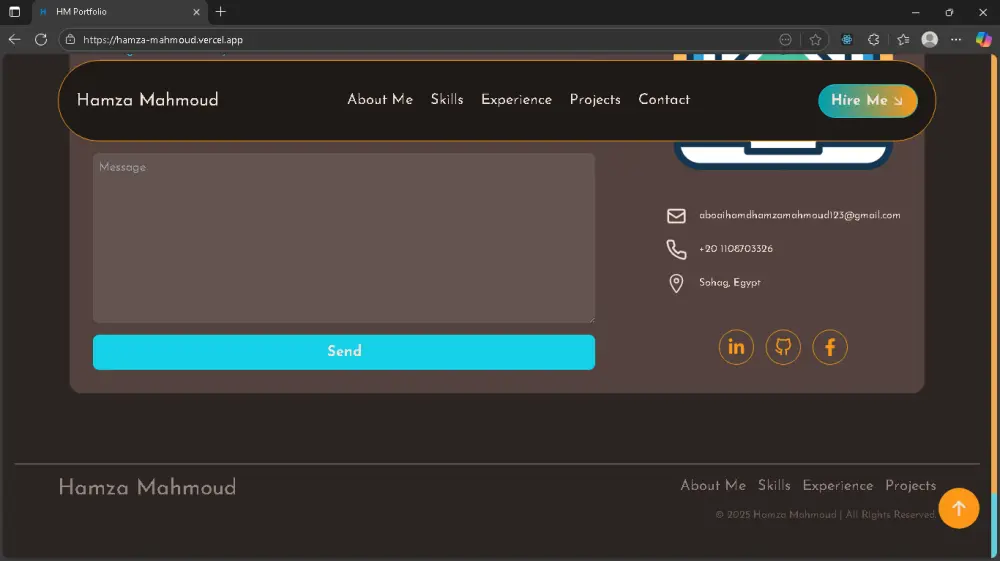Click the phone handset icon
The height and width of the screenshot is (561, 1000).
676,249
